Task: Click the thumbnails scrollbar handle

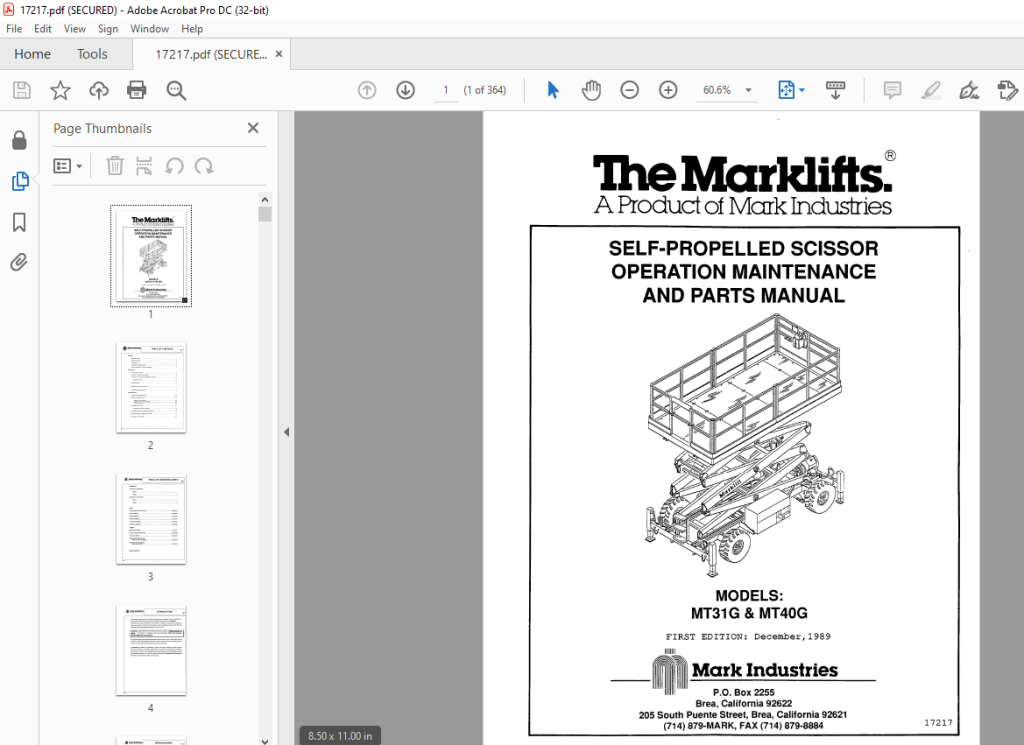Action: [x=264, y=215]
